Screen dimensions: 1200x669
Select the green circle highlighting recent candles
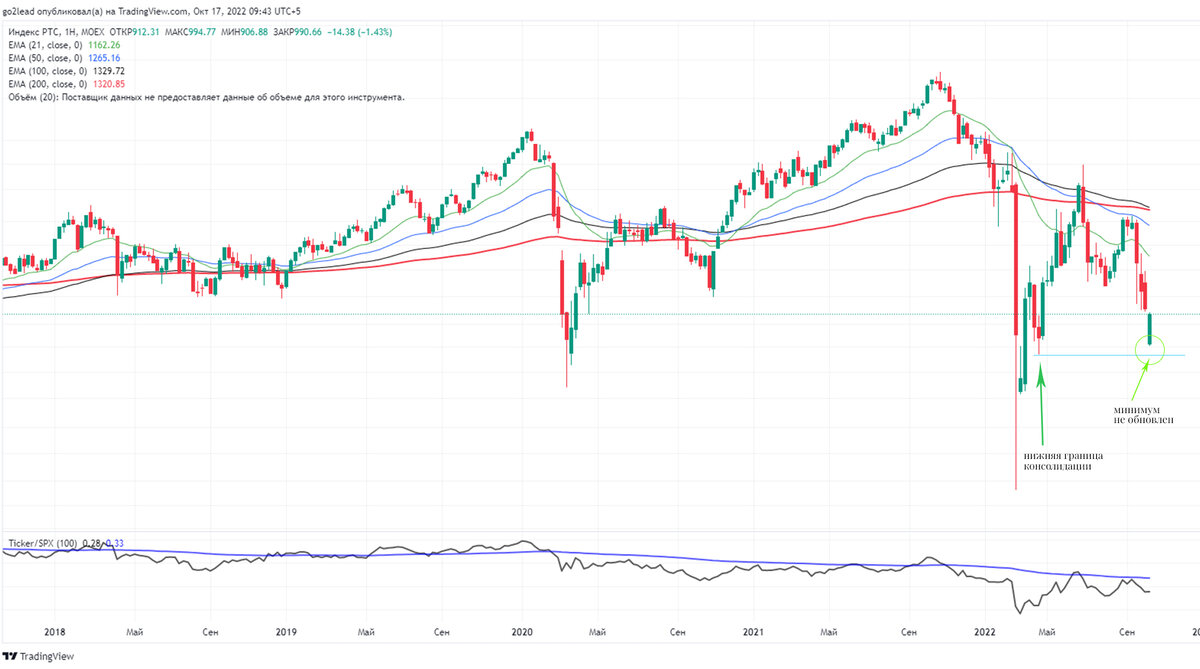tap(1149, 348)
